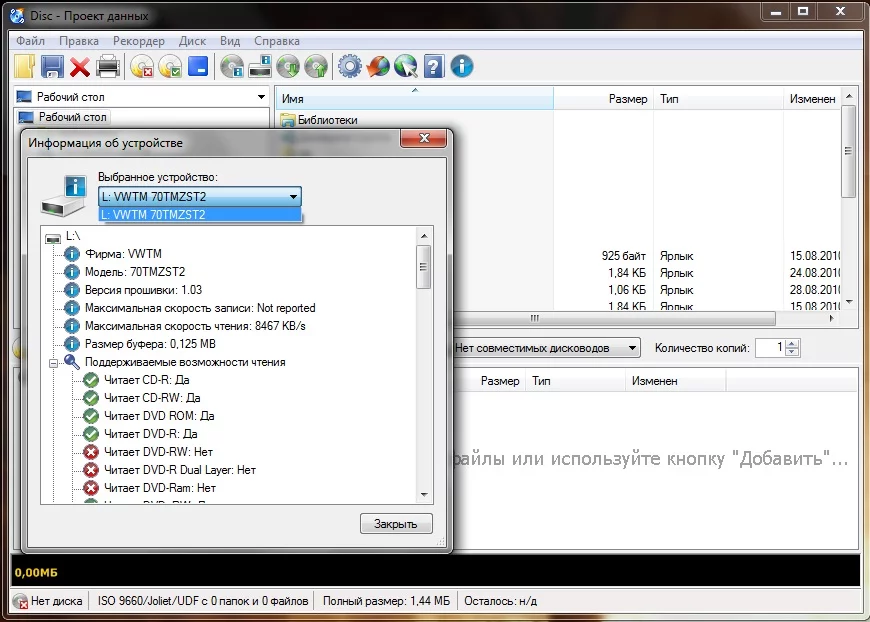Select Версия прошивки: 1.03 entry
This screenshot has width=870, height=622.
point(143,290)
